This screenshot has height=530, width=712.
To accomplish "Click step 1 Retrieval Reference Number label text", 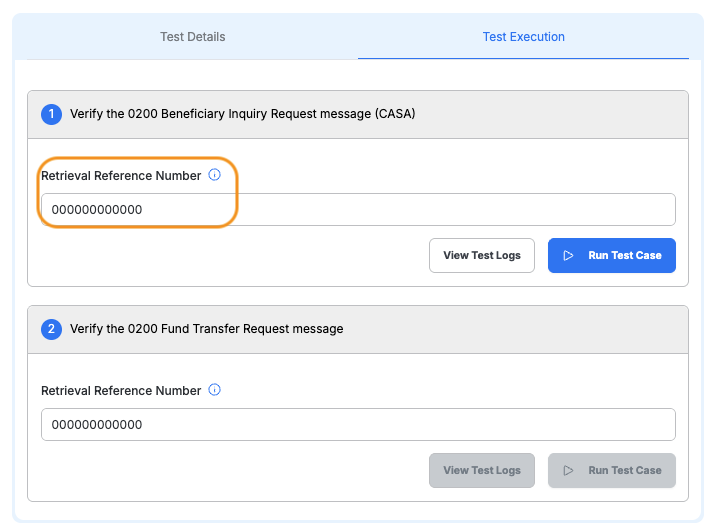I will point(121,176).
